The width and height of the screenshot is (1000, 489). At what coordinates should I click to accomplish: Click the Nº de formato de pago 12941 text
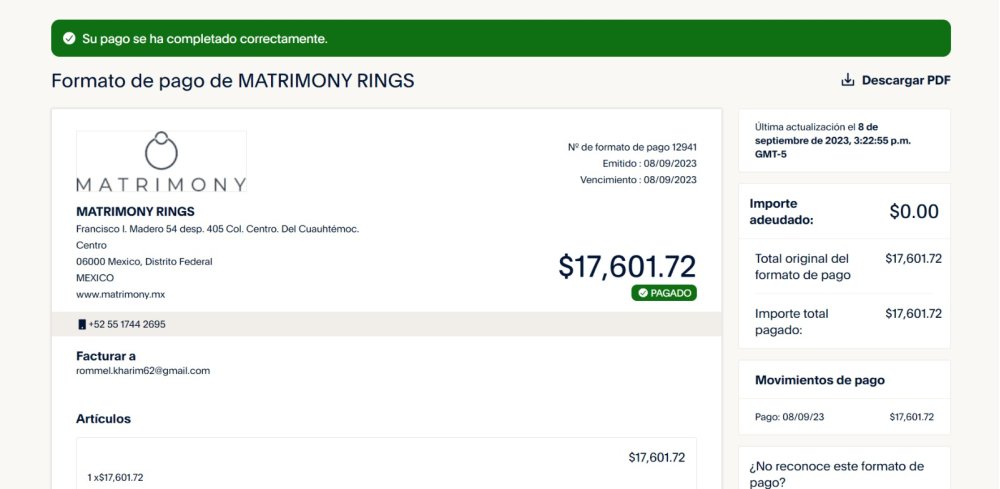pos(632,147)
